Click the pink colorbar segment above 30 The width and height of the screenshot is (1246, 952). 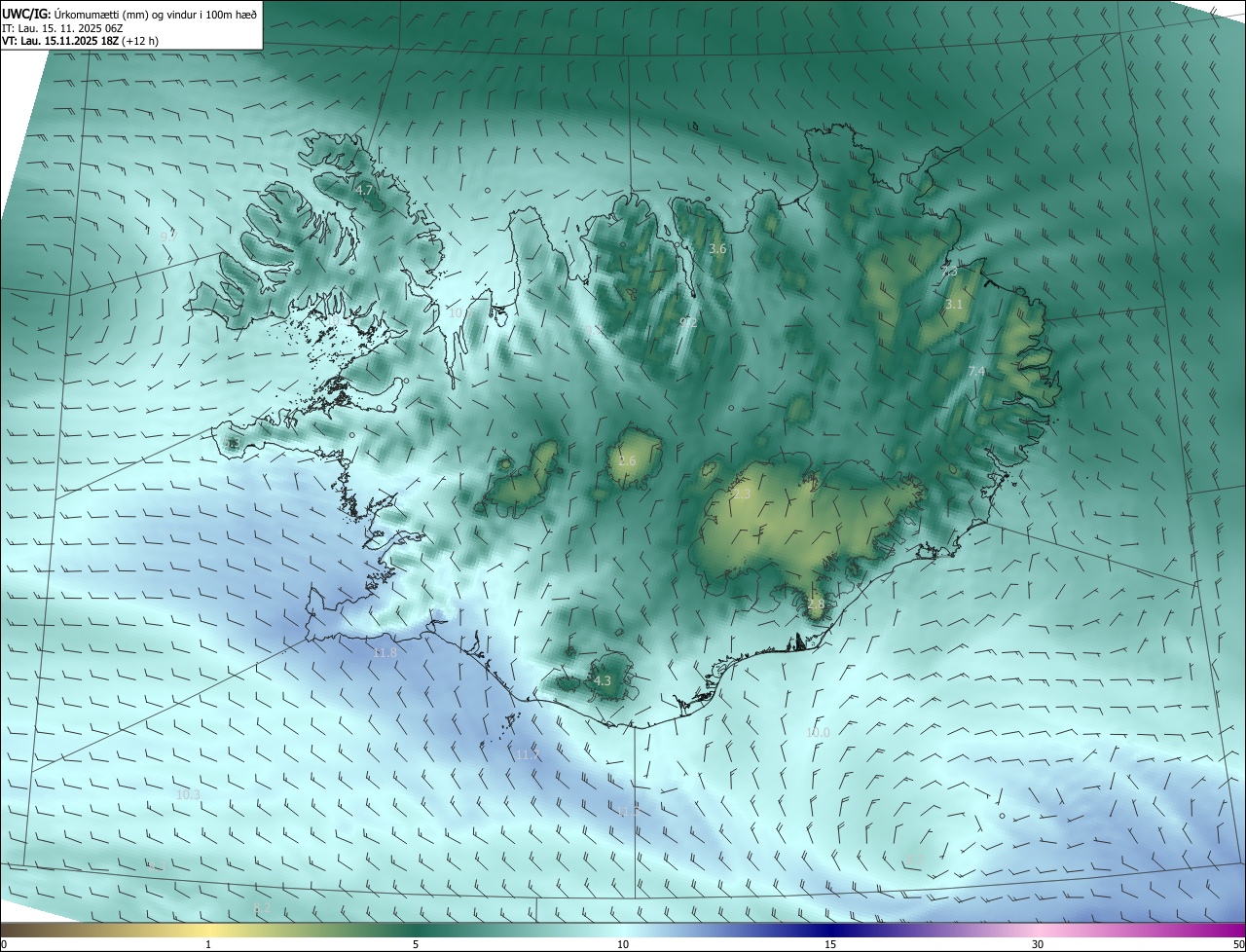point(1038,930)
